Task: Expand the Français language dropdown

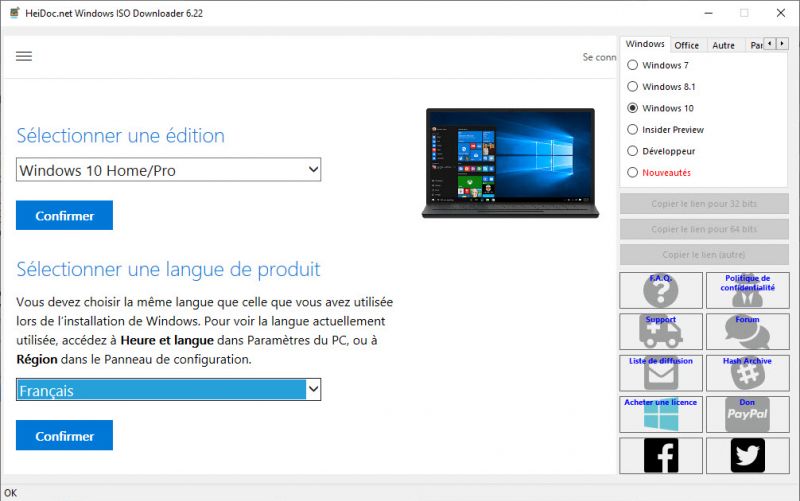Action: click(168, 390)
